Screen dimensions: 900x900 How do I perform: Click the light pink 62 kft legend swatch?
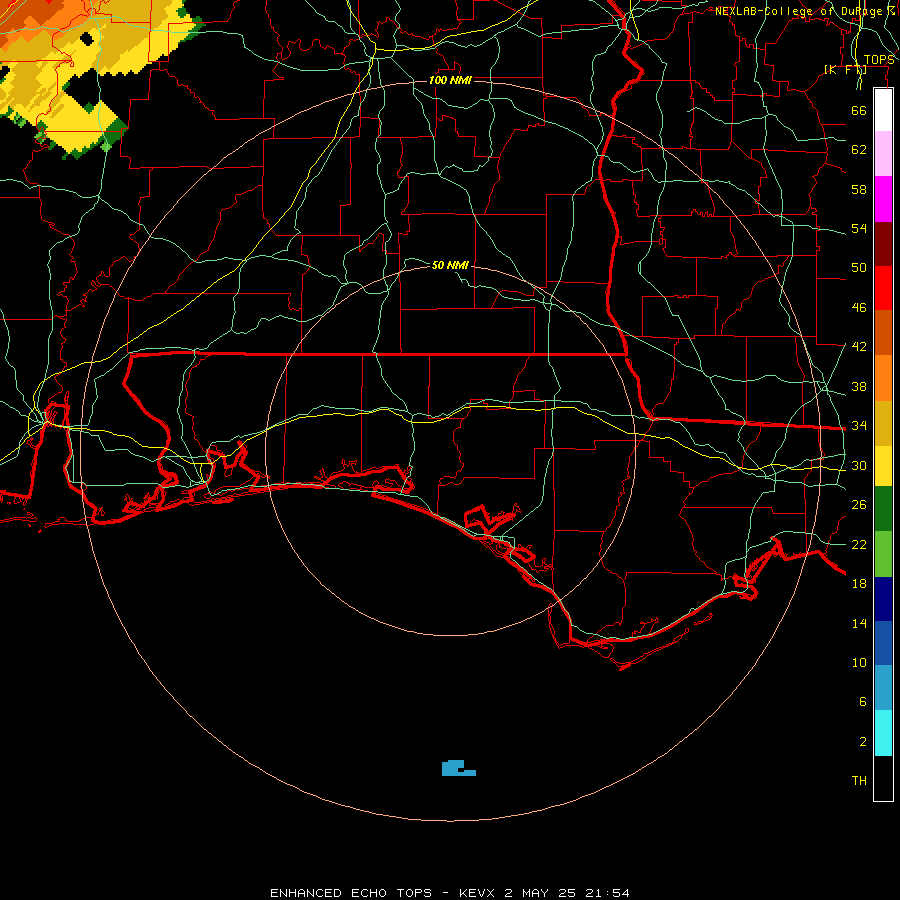[883, 153]
